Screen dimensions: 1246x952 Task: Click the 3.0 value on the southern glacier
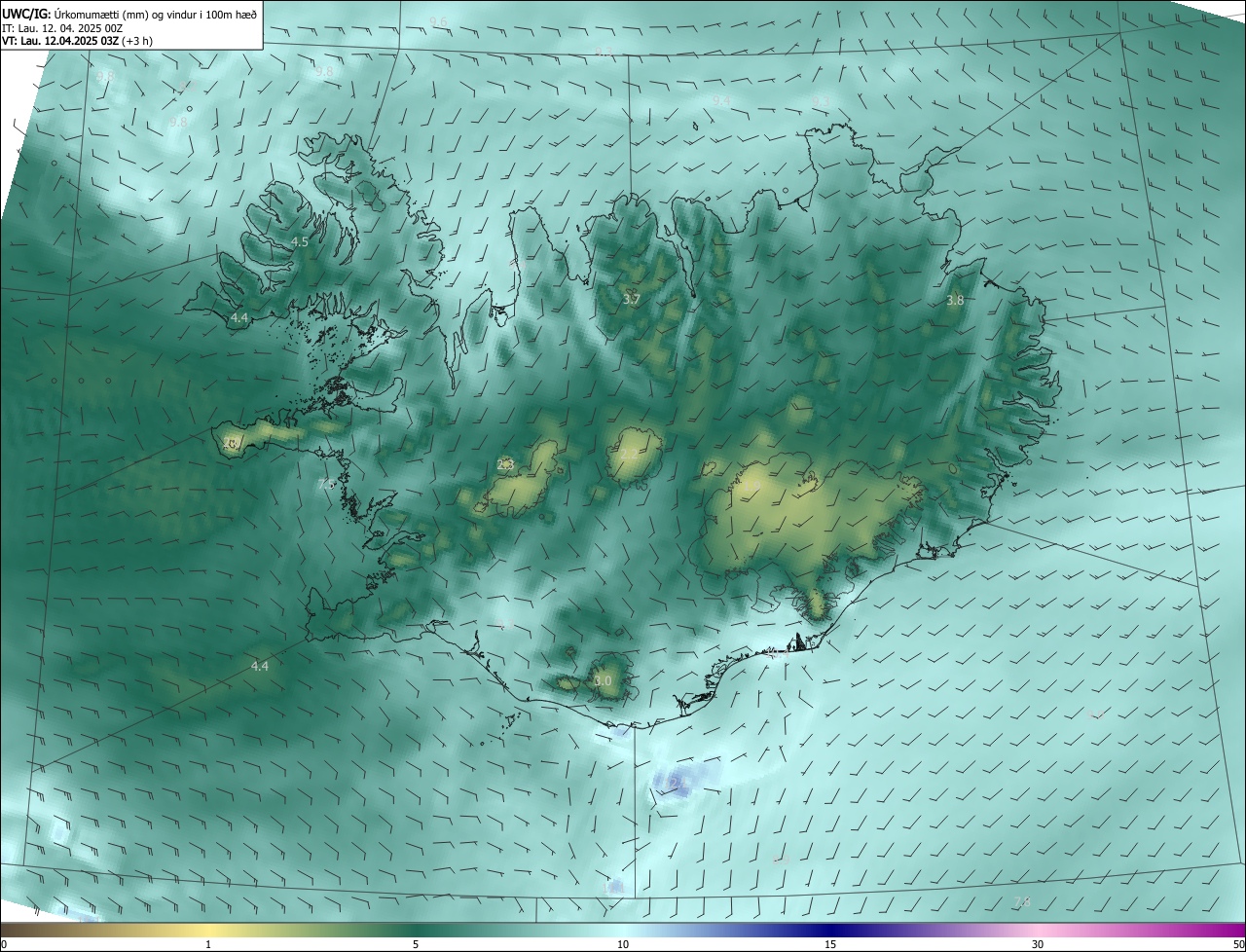(x=603, y=680)
